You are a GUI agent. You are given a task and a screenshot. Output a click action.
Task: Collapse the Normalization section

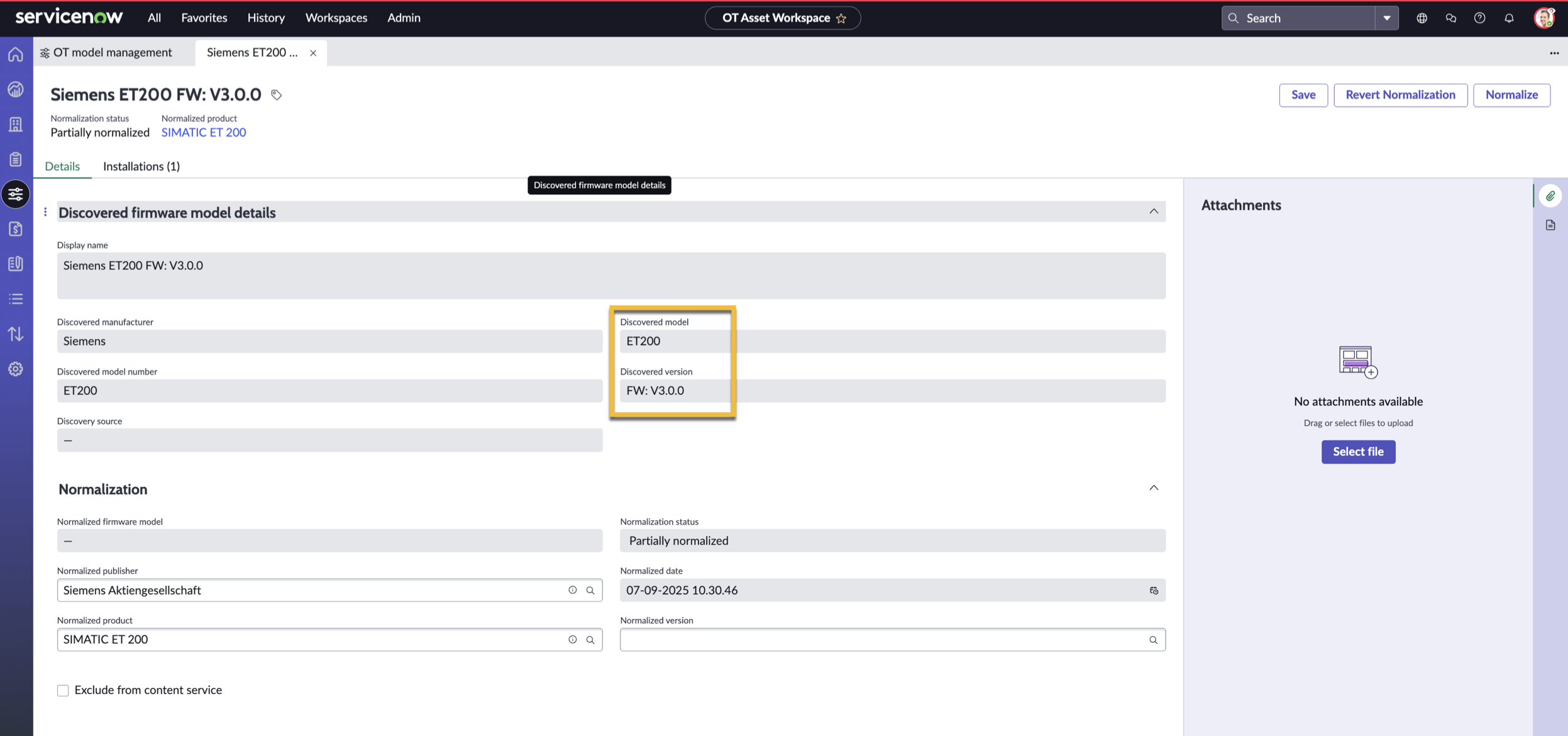click(x=1154, y=488)
